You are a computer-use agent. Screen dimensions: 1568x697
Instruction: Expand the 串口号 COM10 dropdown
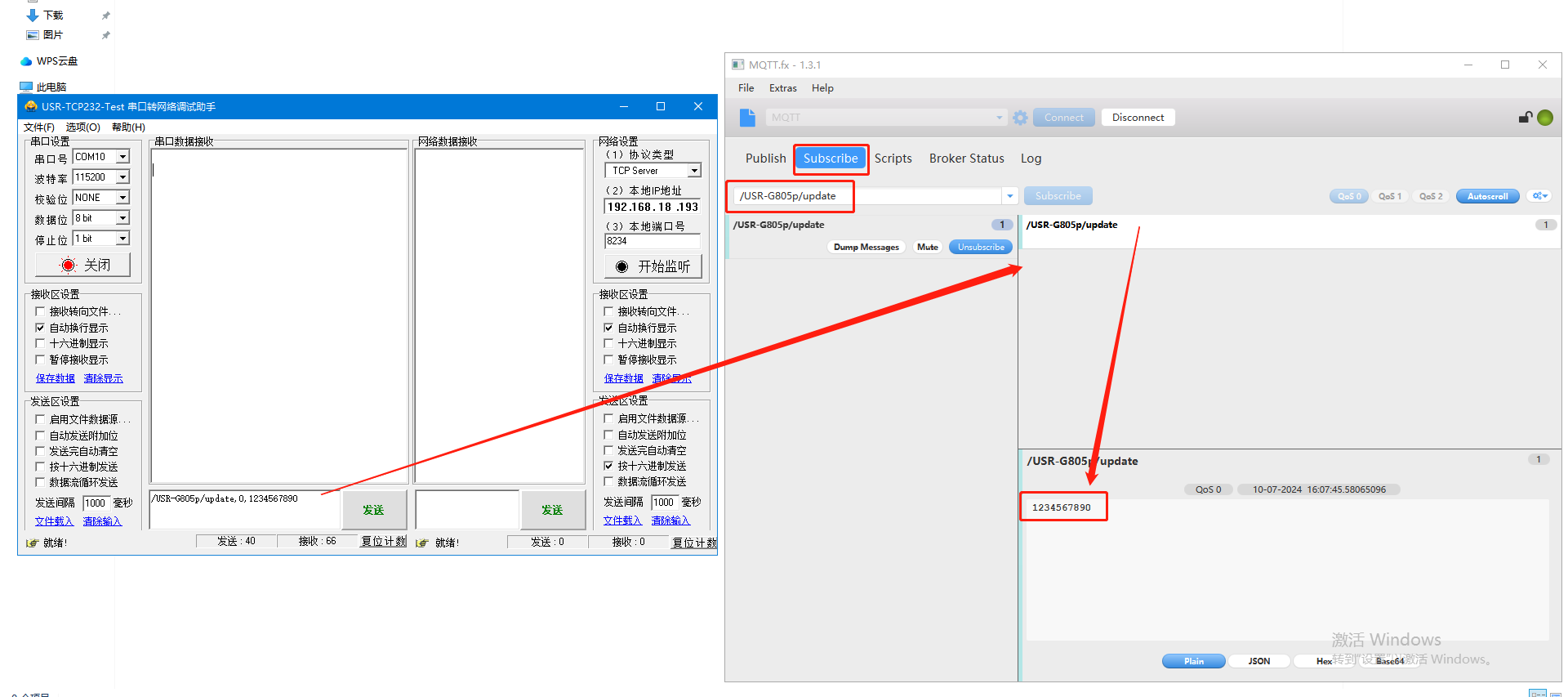(122, 157)
